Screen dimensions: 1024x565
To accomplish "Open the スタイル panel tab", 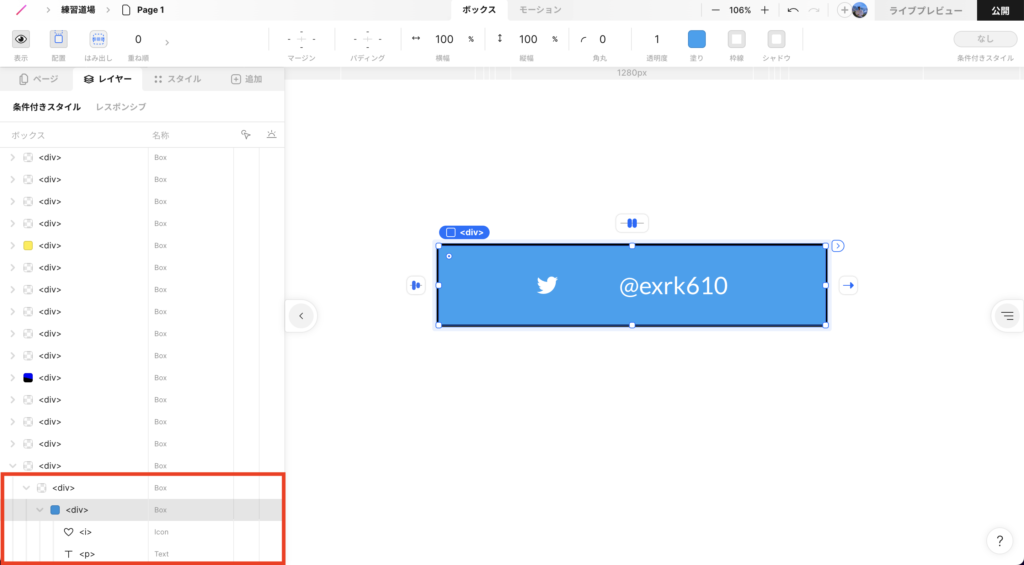I will tap(178, 79).
